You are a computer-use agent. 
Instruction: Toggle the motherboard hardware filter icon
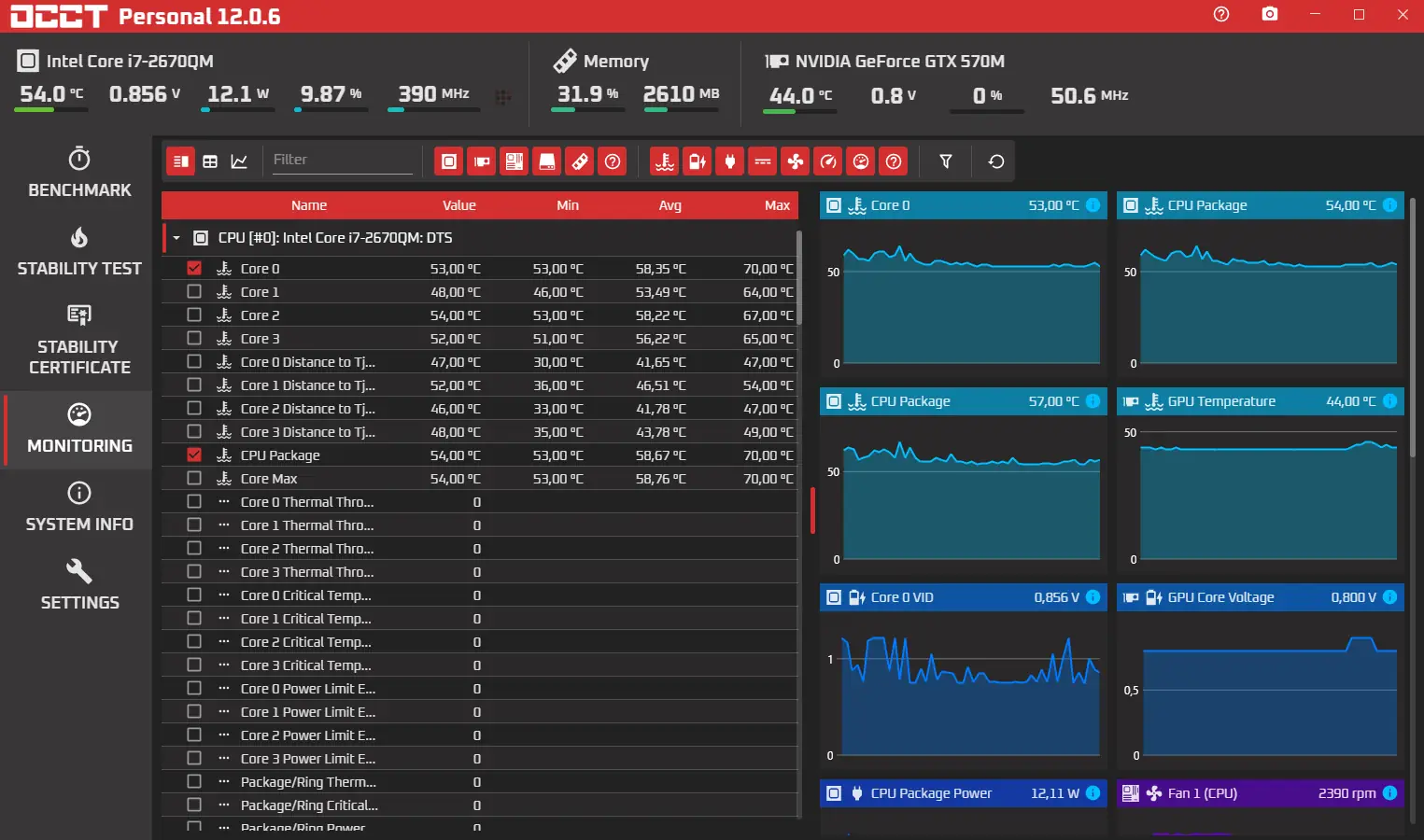515,161
